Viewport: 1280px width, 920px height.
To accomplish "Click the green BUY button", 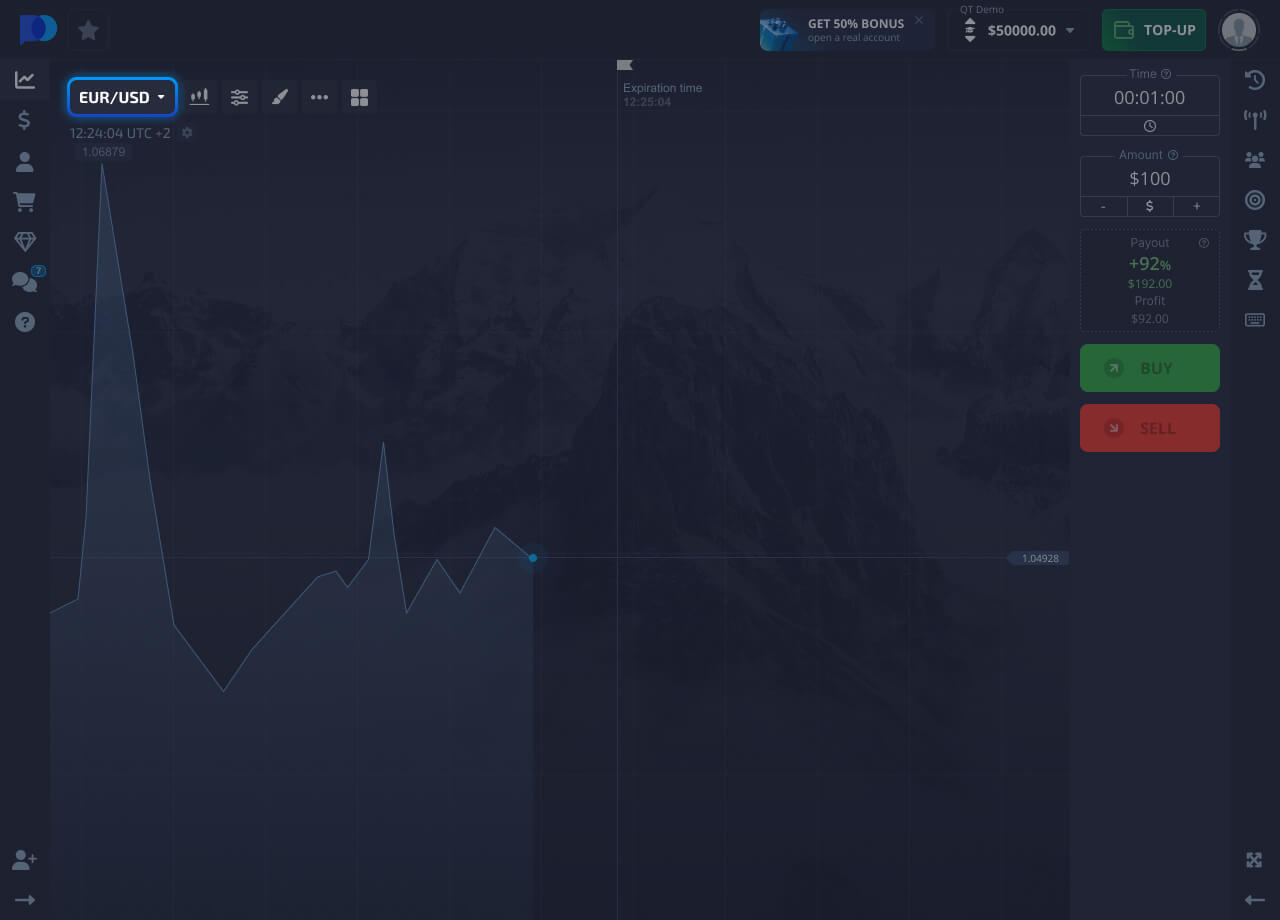I will click(1150, 368).
